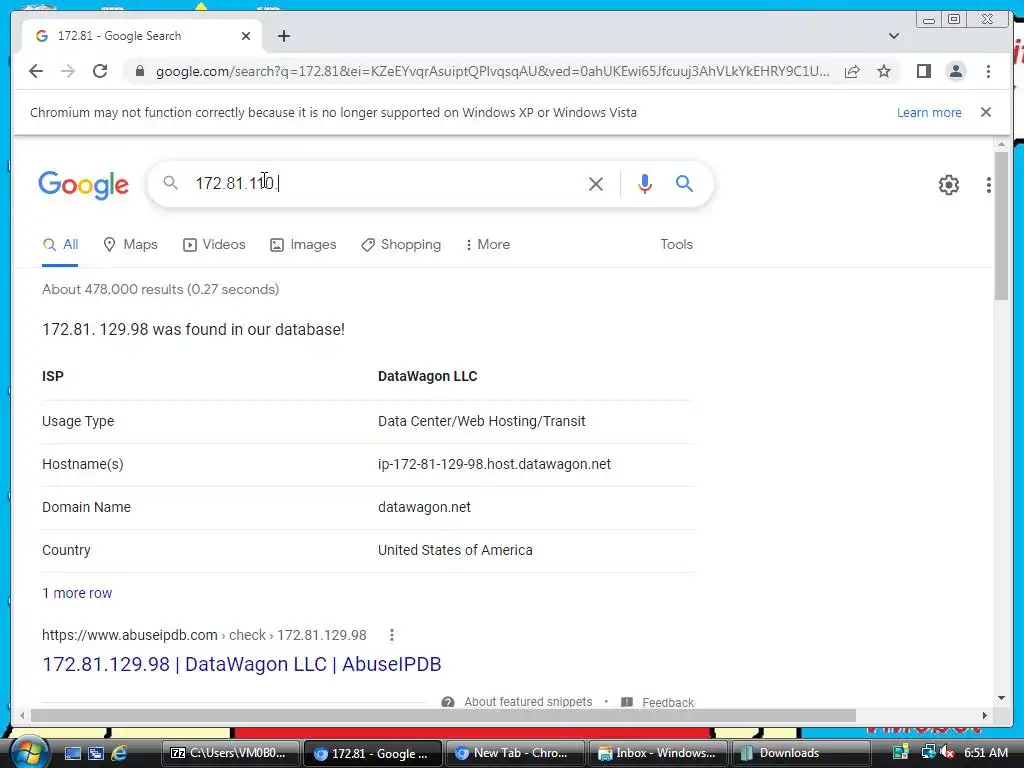Expand the '1 more row' link
The image size is (1024, 768).
coord(77,593)
